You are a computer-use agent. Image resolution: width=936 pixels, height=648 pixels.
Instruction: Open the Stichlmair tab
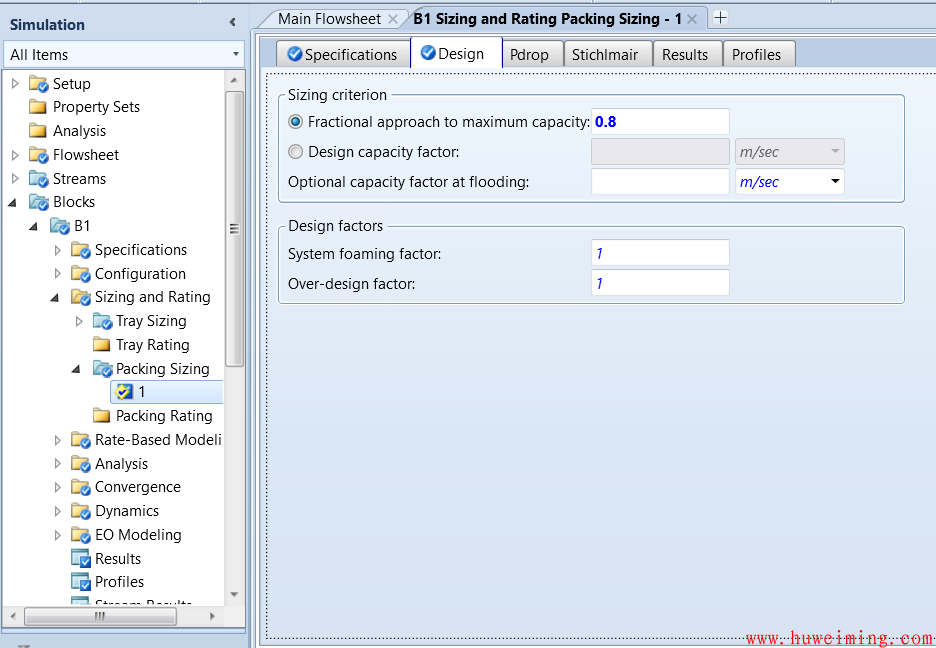coord(604,55)
